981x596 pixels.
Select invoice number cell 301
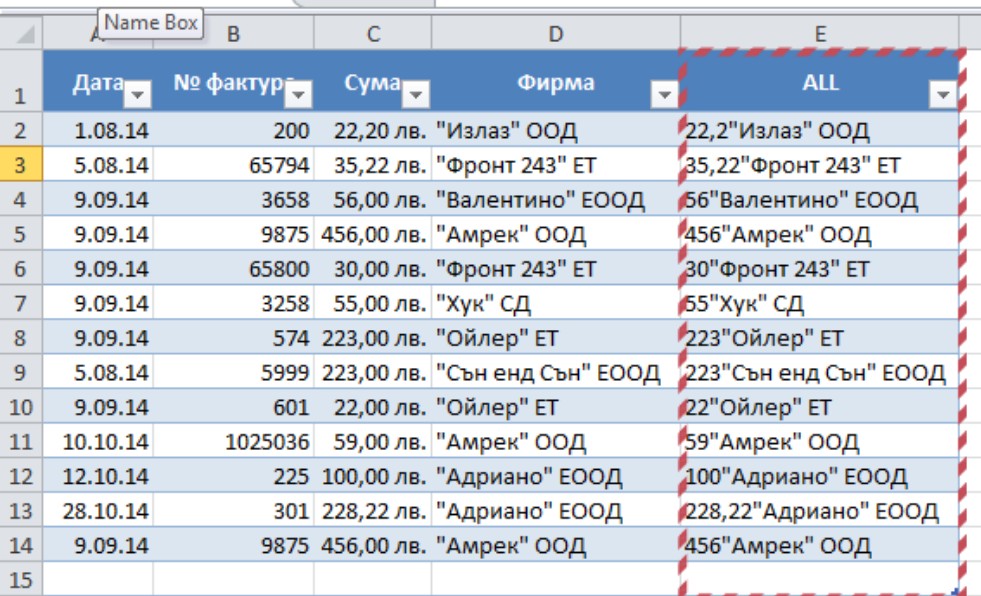click(233, 510)
